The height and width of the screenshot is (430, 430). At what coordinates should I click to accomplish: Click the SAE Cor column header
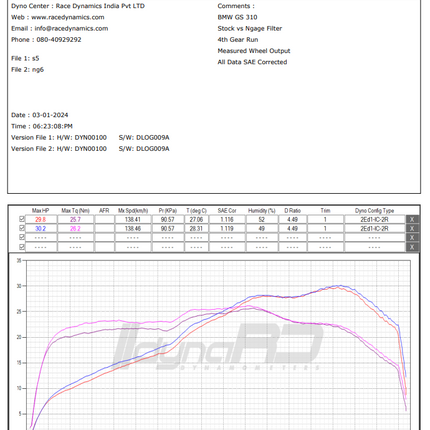(227, 211)
